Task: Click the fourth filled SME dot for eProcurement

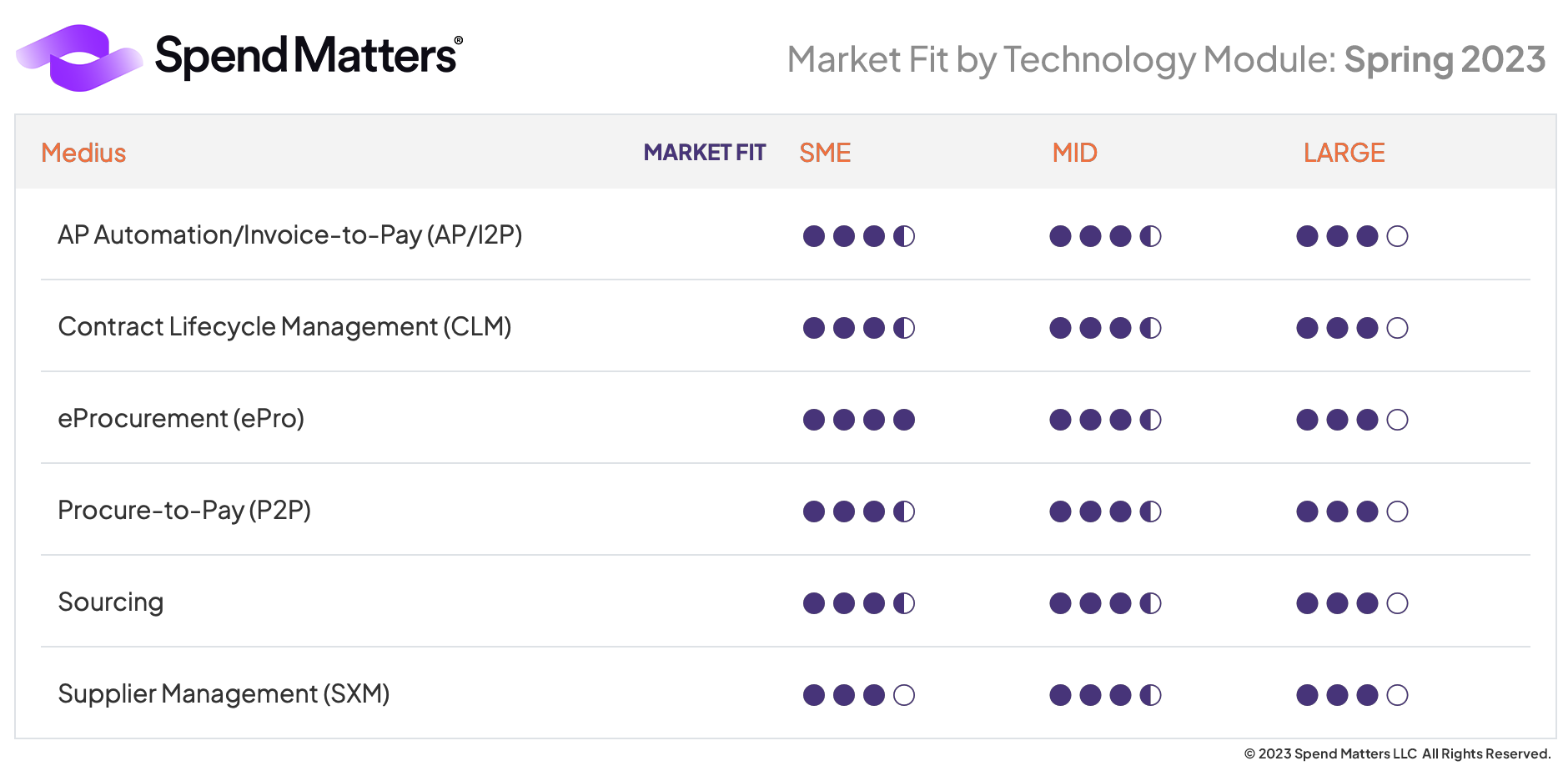Action: coord(904,420)
